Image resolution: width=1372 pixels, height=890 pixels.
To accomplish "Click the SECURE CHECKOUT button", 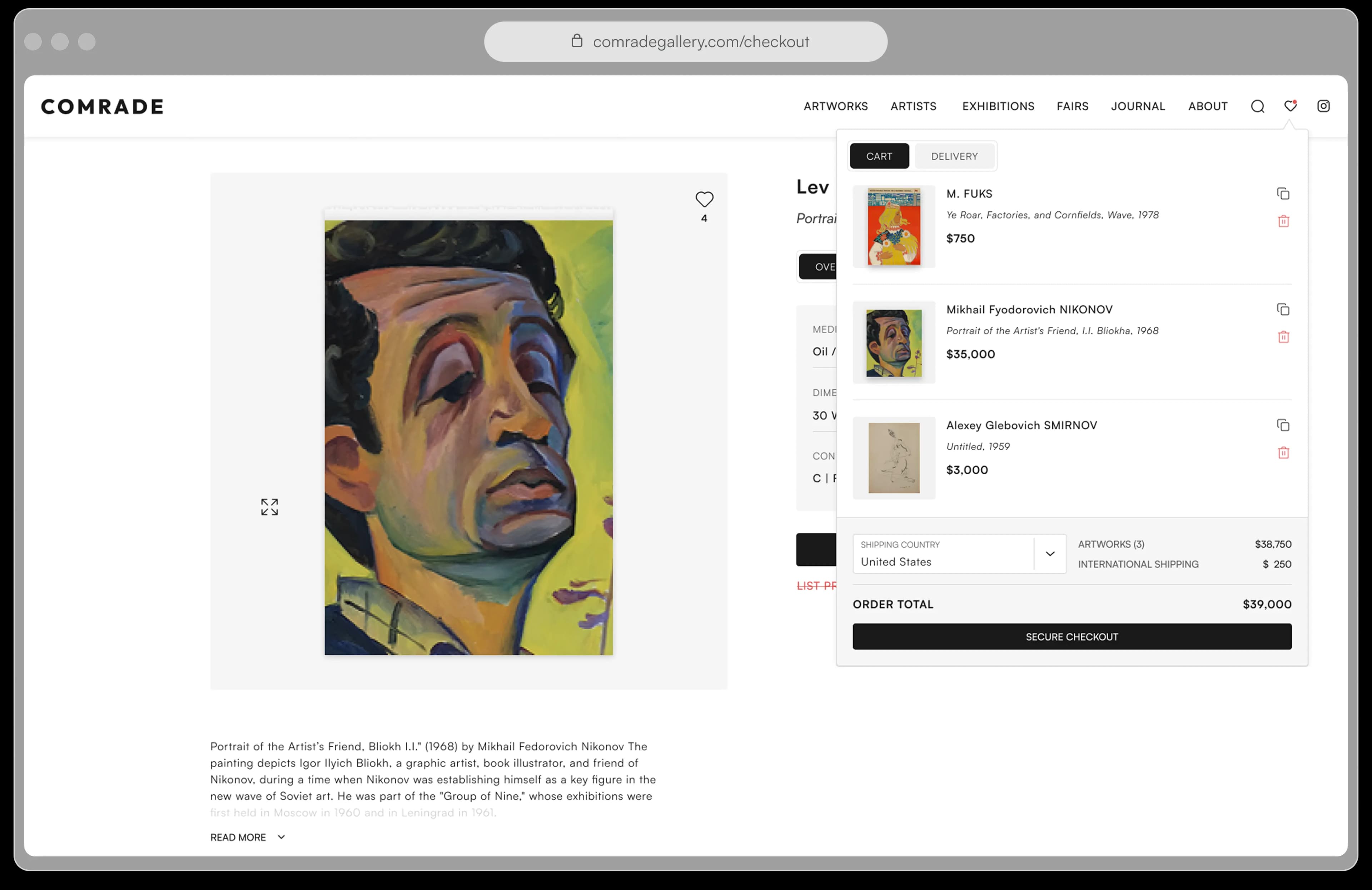I will click(1072, 636).
